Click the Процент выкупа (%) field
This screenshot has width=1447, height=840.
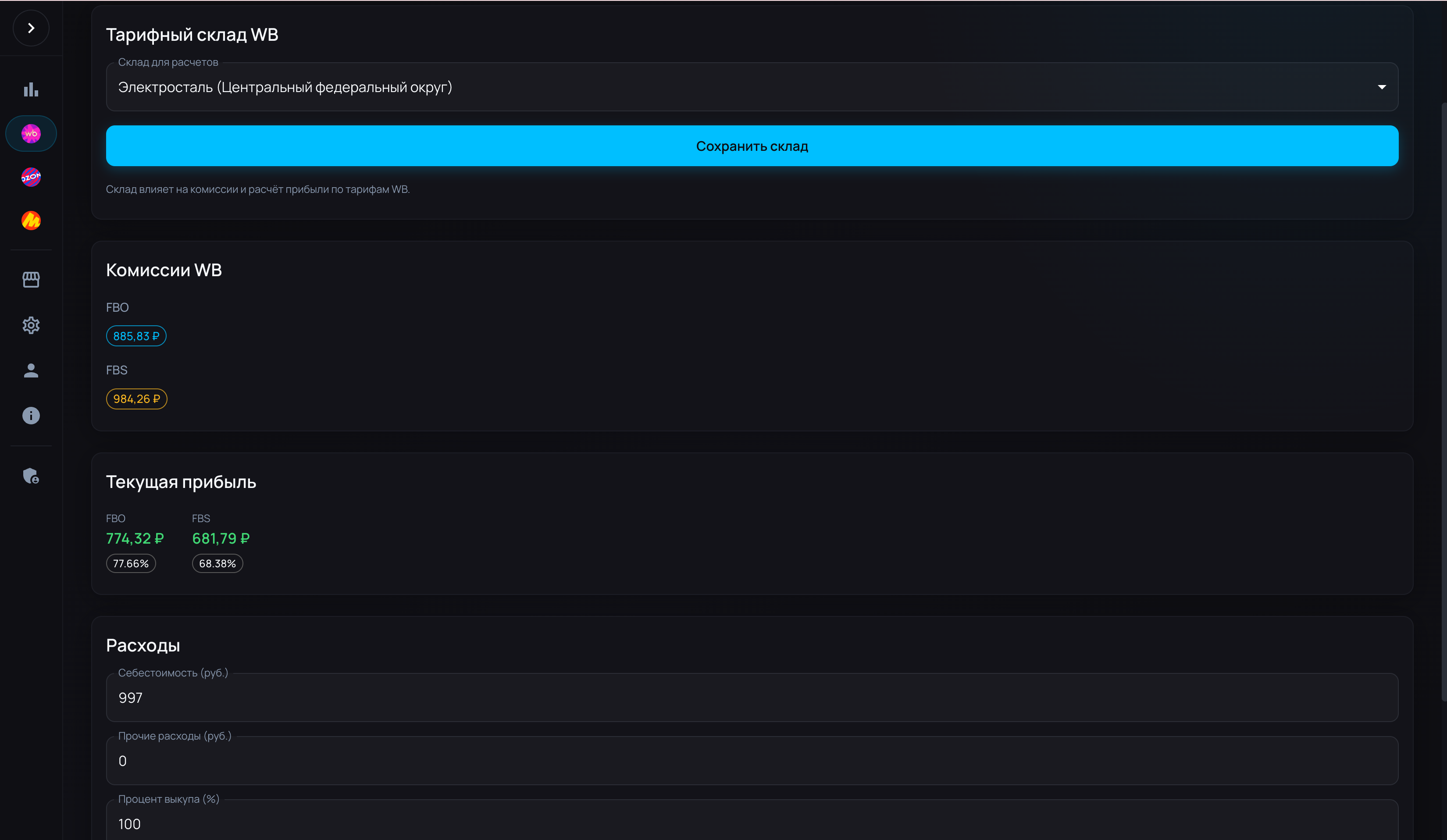(x=751, y=823)
